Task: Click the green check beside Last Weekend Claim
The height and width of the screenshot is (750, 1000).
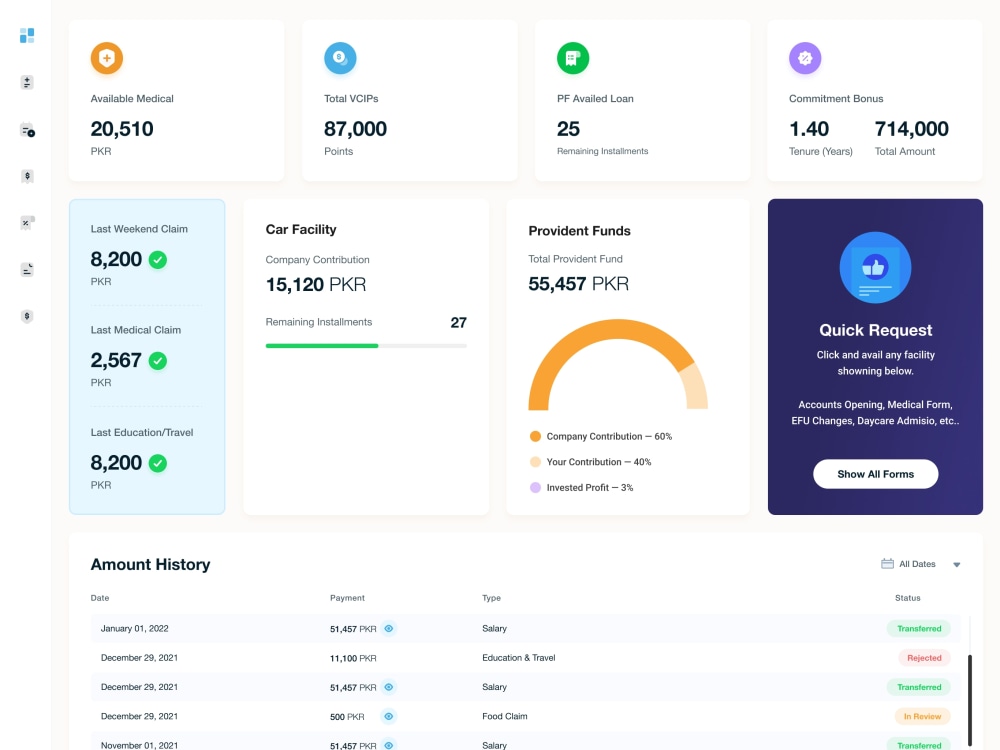Action: pyautogui.click(x=158, y=260)
